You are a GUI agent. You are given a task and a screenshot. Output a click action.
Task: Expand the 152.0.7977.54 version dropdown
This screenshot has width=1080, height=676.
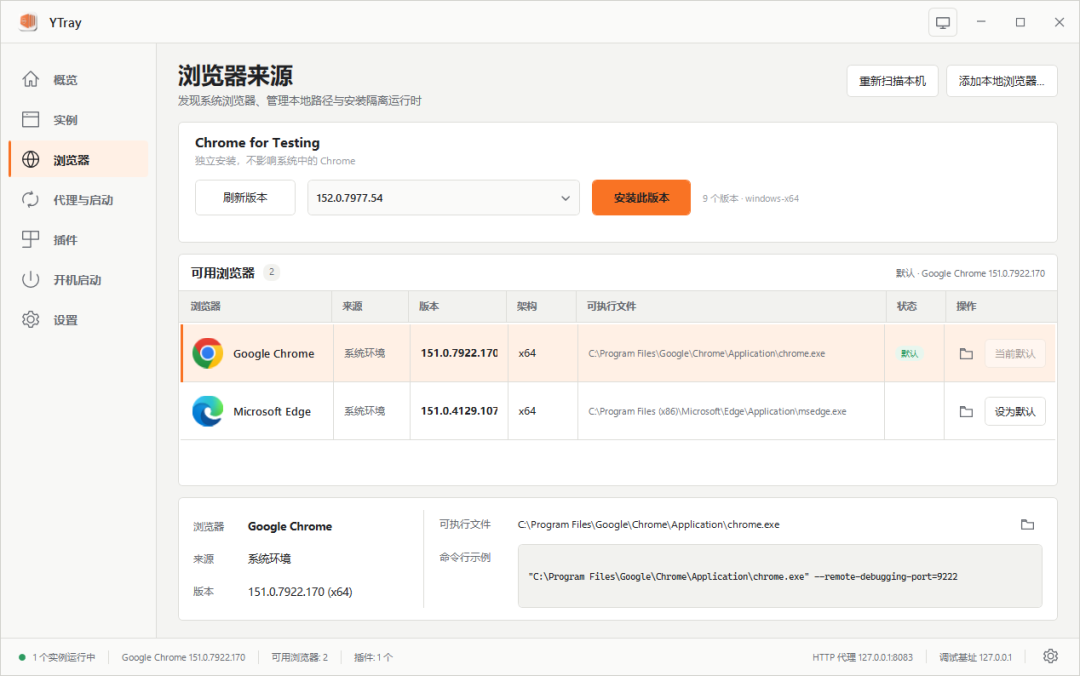pyautogui.click(x=443, y=198)
